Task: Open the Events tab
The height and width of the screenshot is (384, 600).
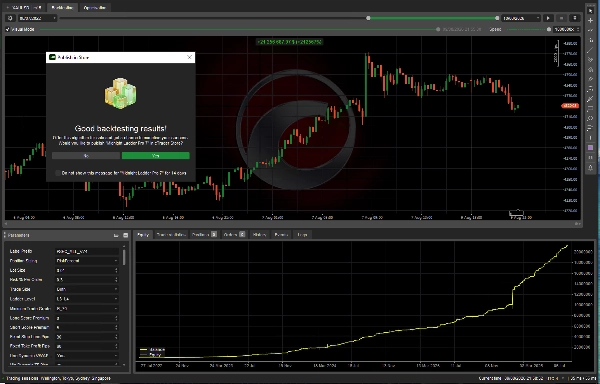Action: 281,234
